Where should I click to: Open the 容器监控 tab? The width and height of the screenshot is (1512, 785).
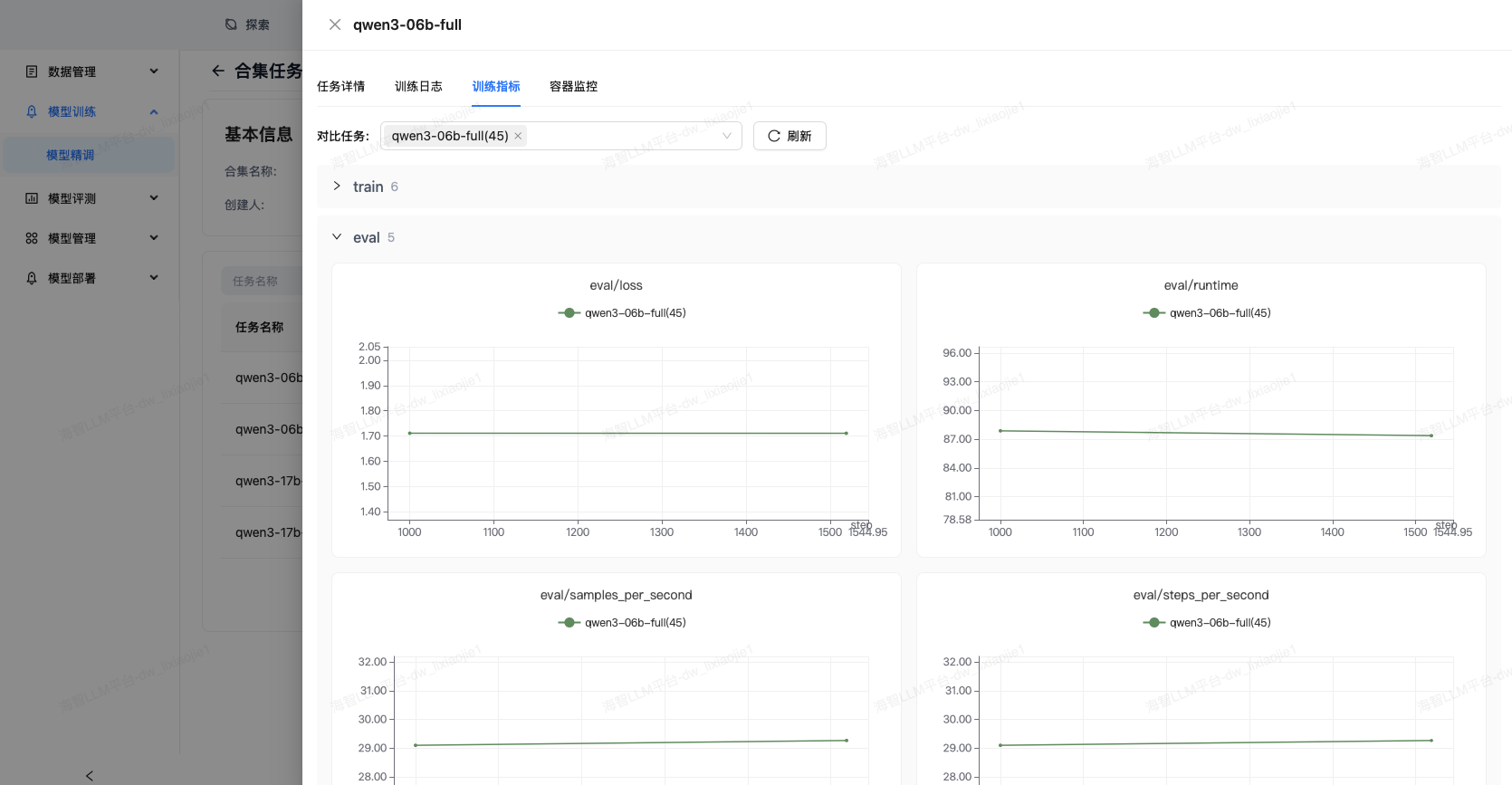[573, 87]
